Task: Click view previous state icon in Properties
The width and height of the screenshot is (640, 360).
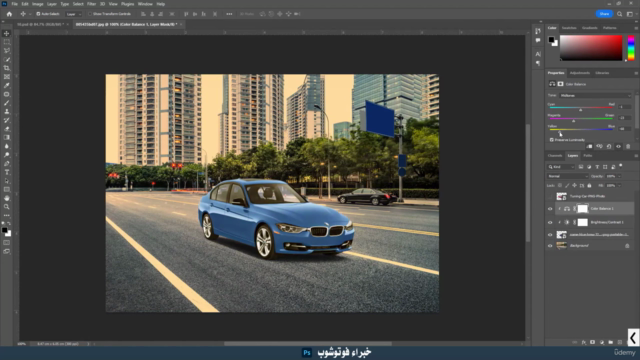Action: pyautogui.click(x=599, y=146)
